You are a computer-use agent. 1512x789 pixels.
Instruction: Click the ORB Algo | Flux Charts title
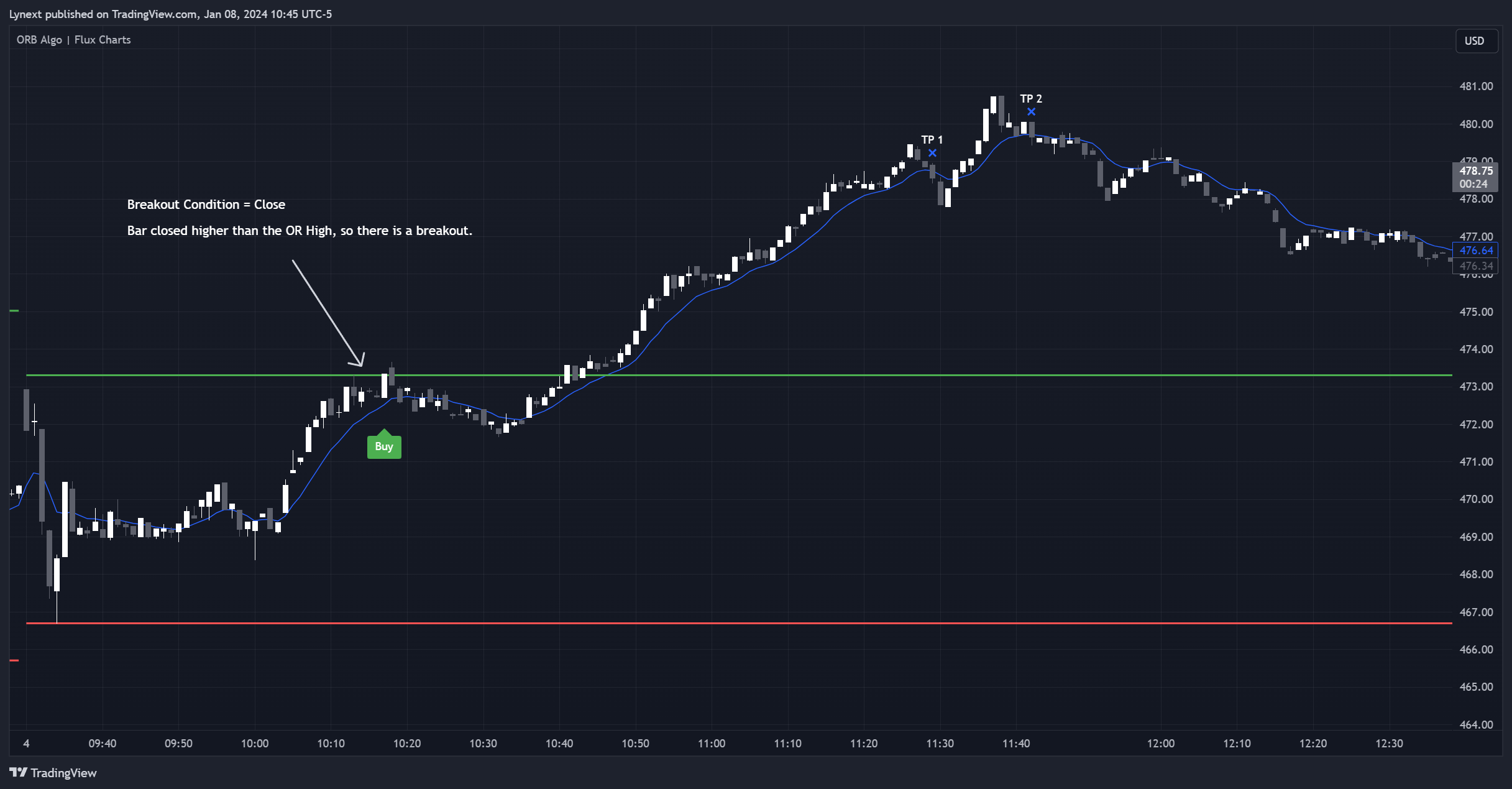tap(73, 40)
